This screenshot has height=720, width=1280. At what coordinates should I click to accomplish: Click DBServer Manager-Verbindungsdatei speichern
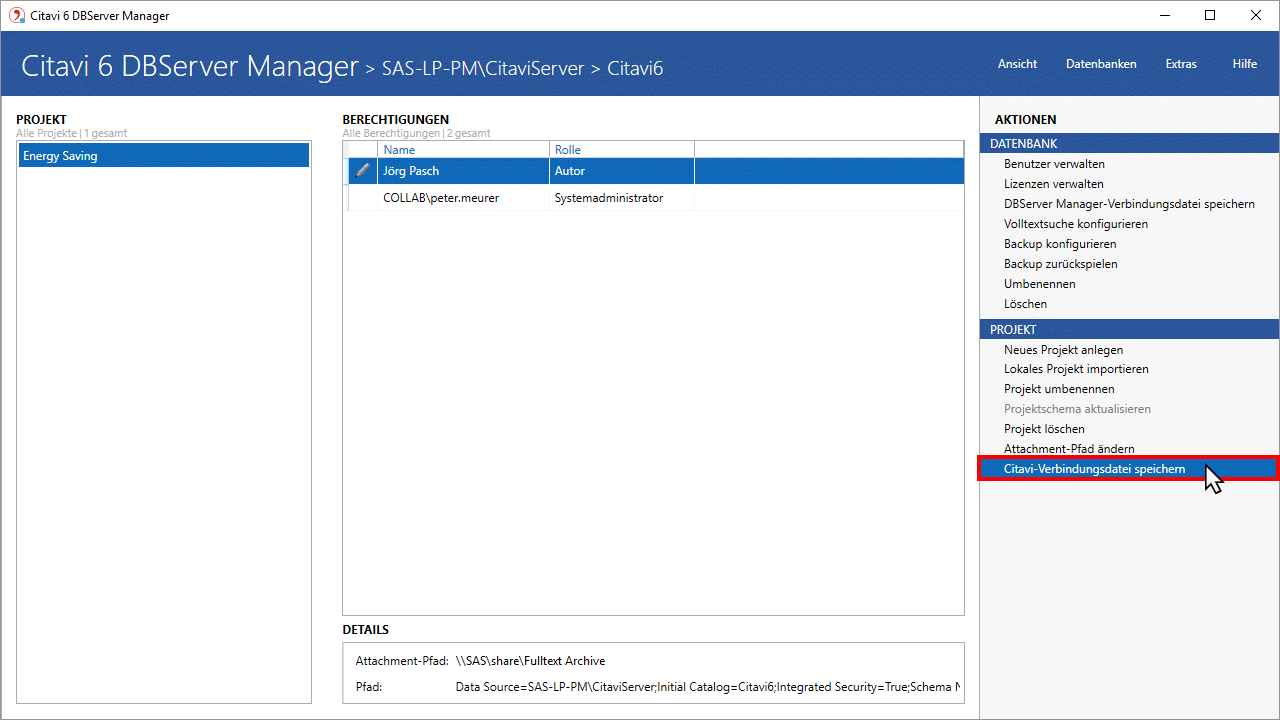[1129, 204]
